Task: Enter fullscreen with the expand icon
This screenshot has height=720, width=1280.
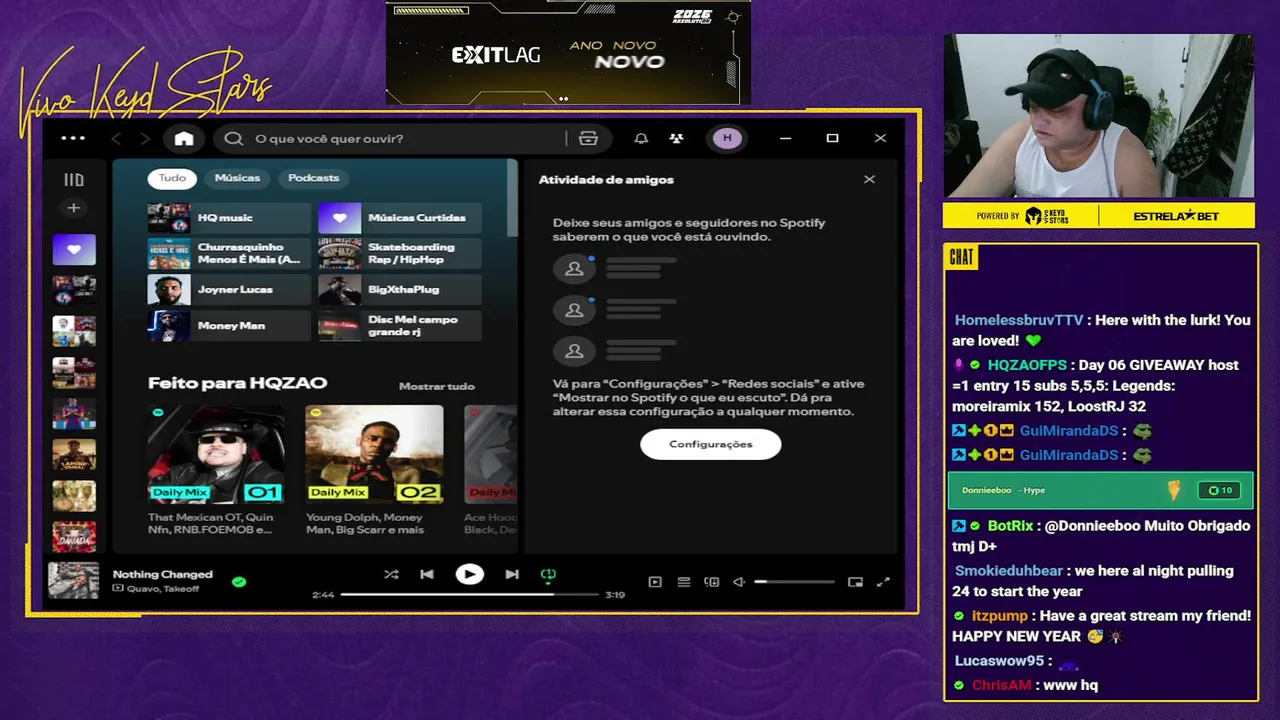Action: (883, 582)
